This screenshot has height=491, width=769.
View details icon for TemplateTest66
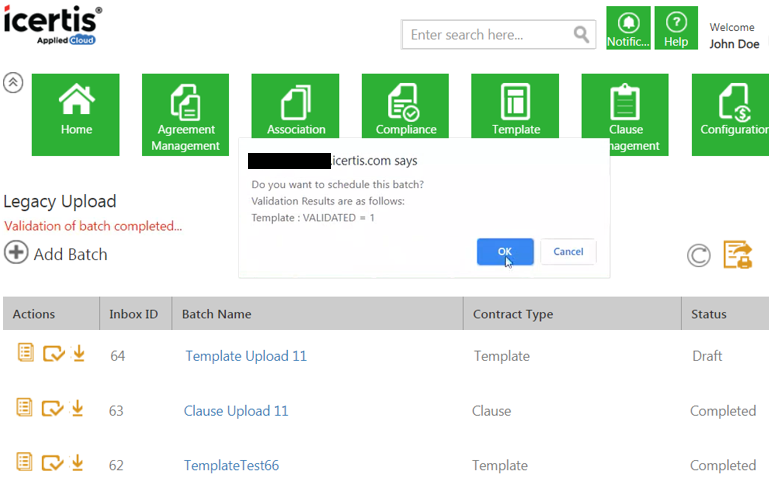tap(25, 462)
